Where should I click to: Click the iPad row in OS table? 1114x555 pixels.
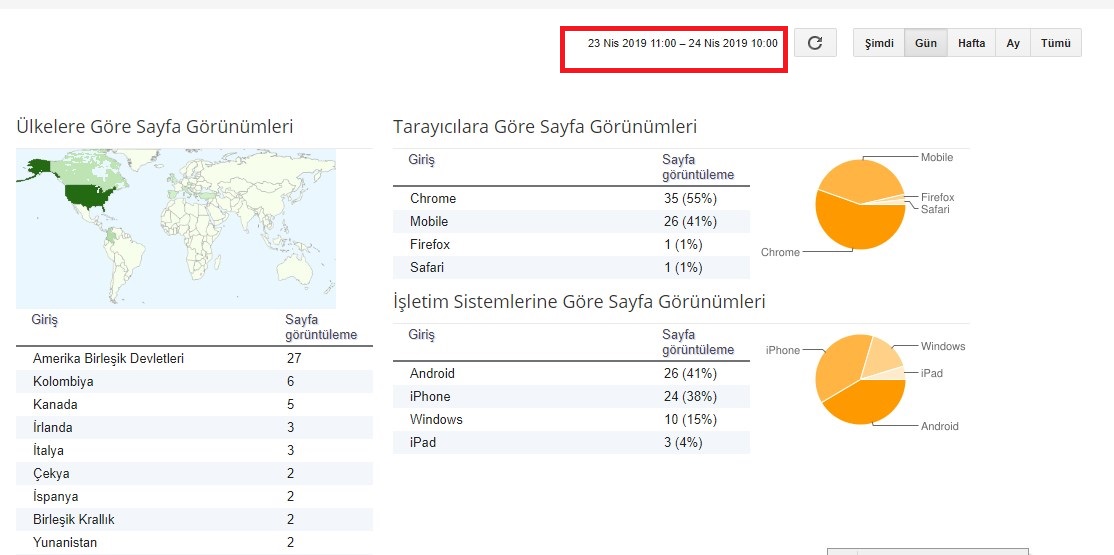tap(571, 442)
